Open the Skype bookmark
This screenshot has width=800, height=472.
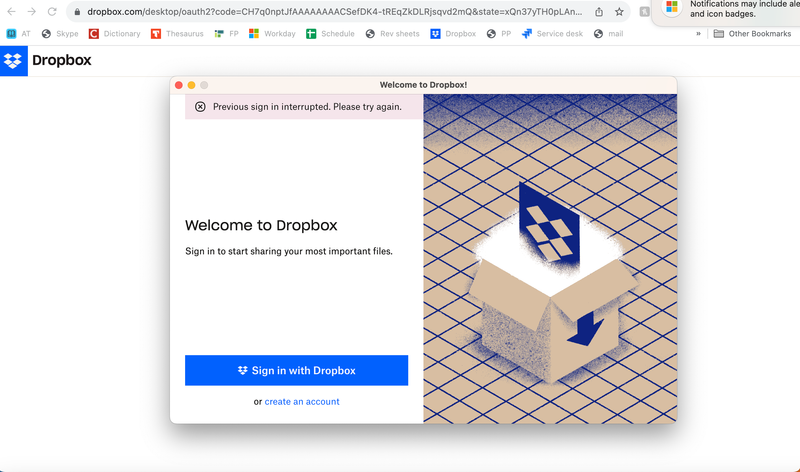tap(60, 34)
